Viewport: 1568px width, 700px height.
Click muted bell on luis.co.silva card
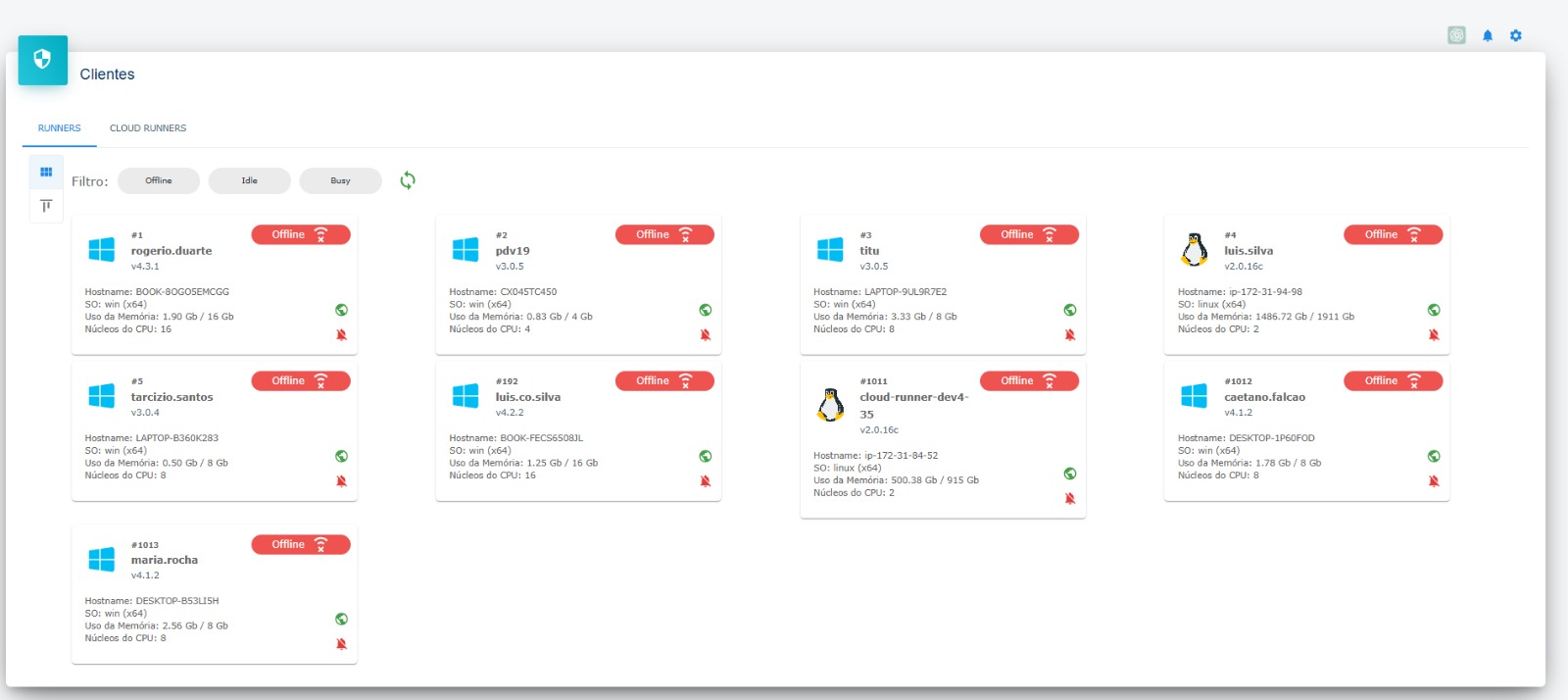[706, 481]
